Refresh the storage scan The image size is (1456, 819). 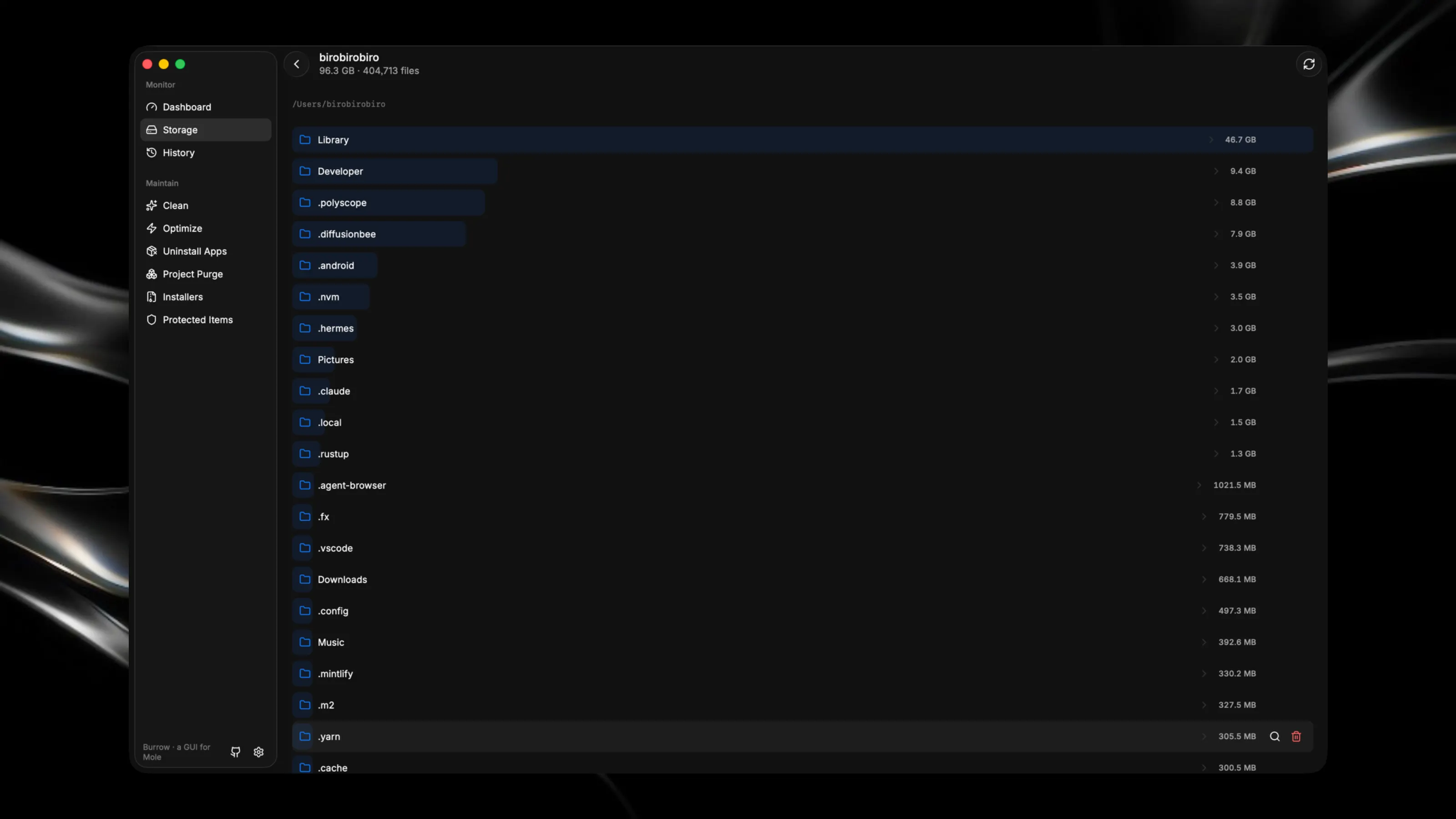tap(1309, 64)
